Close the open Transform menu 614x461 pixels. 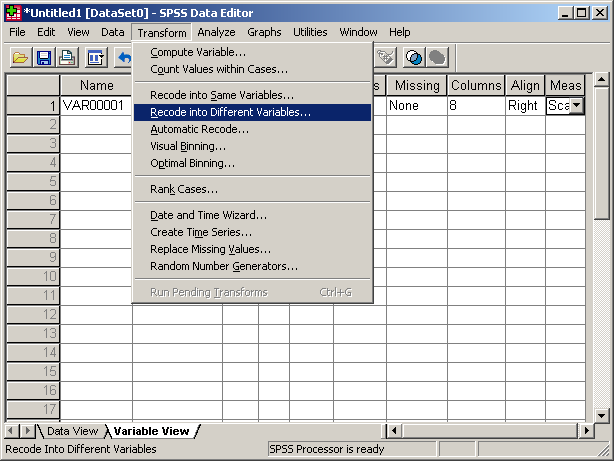point(162,33)
